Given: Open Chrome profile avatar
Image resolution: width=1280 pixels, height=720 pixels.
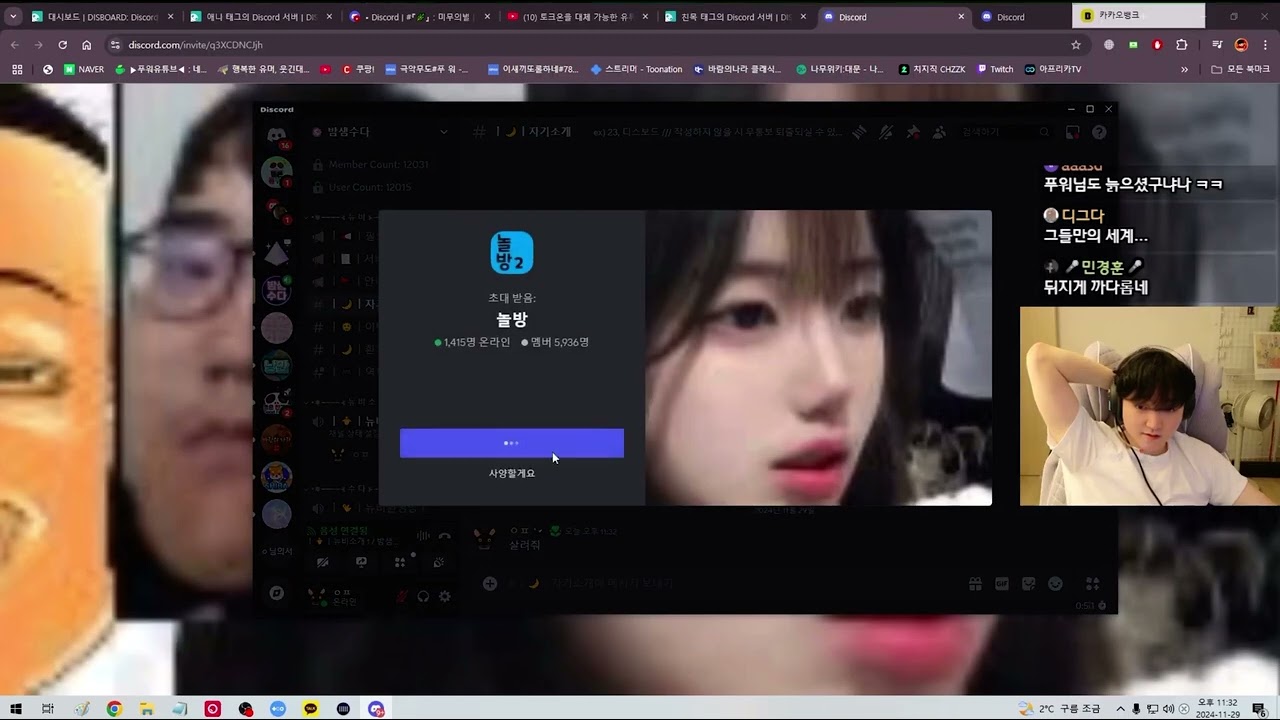Looking at the screenshot, I should point(1241,45).
